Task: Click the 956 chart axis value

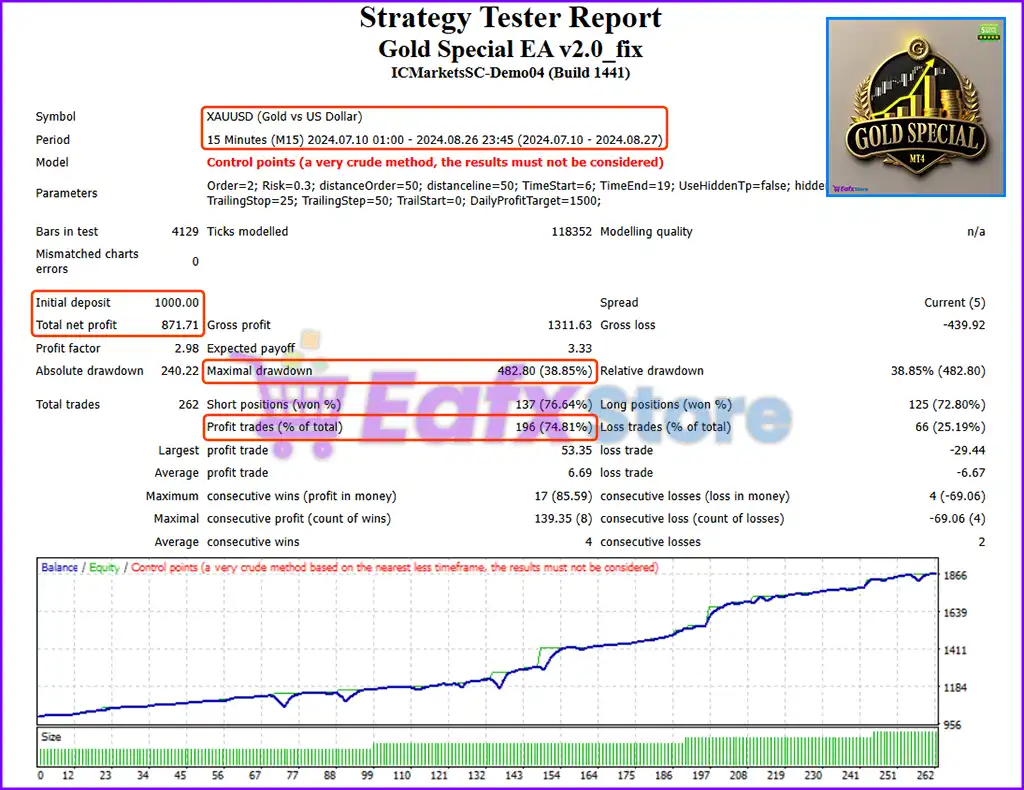Action: (x=952, y=725)
